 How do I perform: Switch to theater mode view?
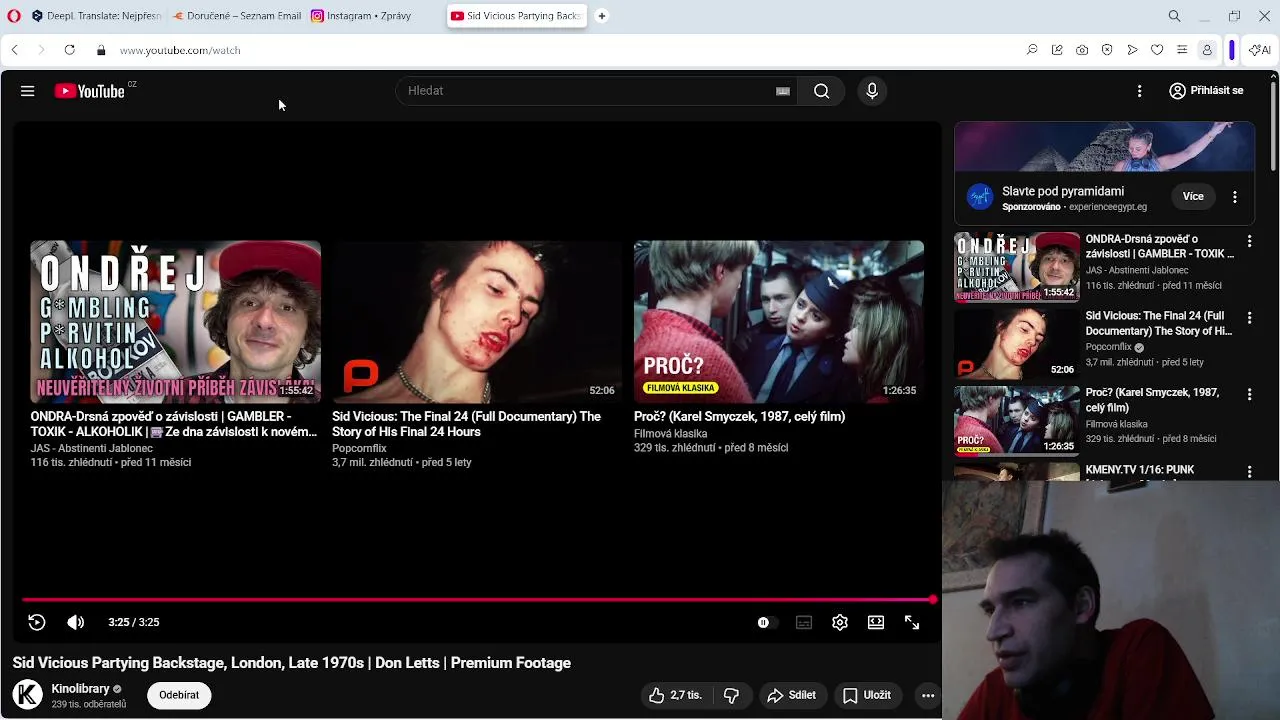coord(876,622)
